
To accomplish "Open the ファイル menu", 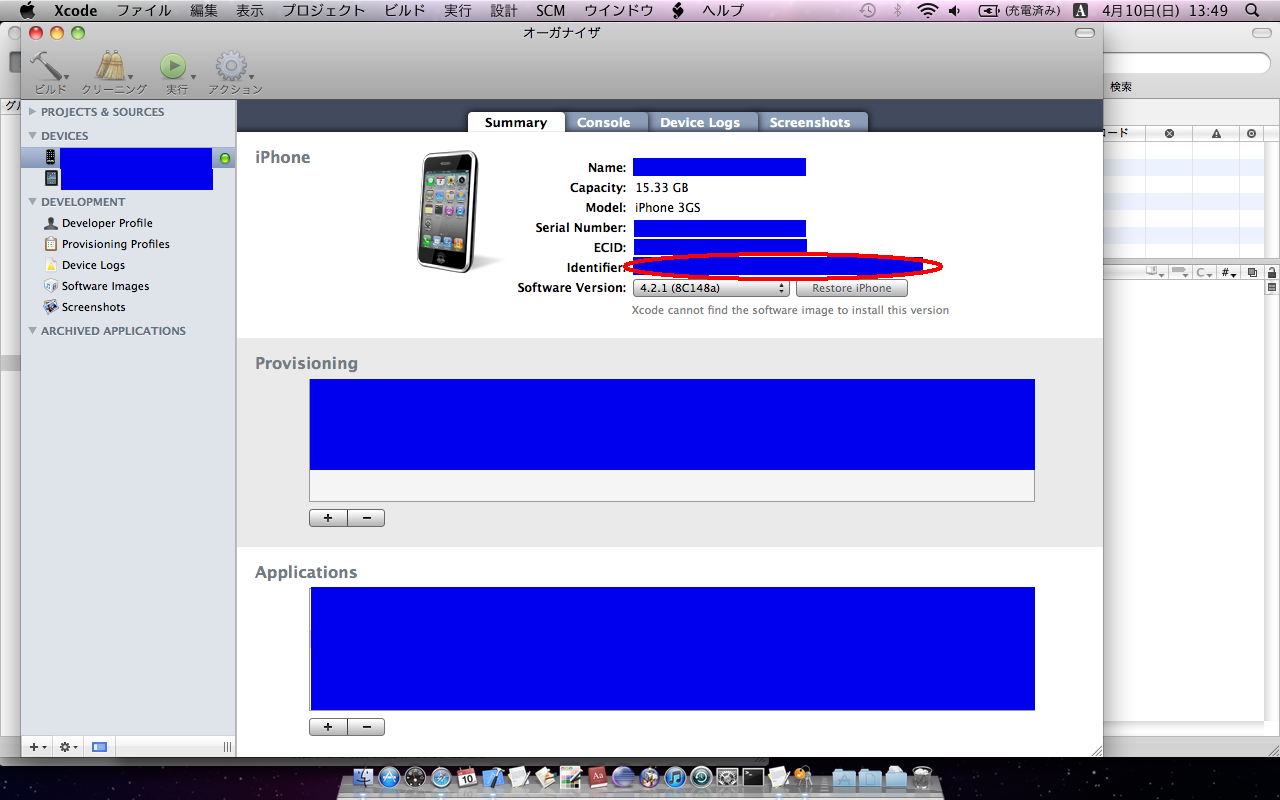I will [144, 11].
